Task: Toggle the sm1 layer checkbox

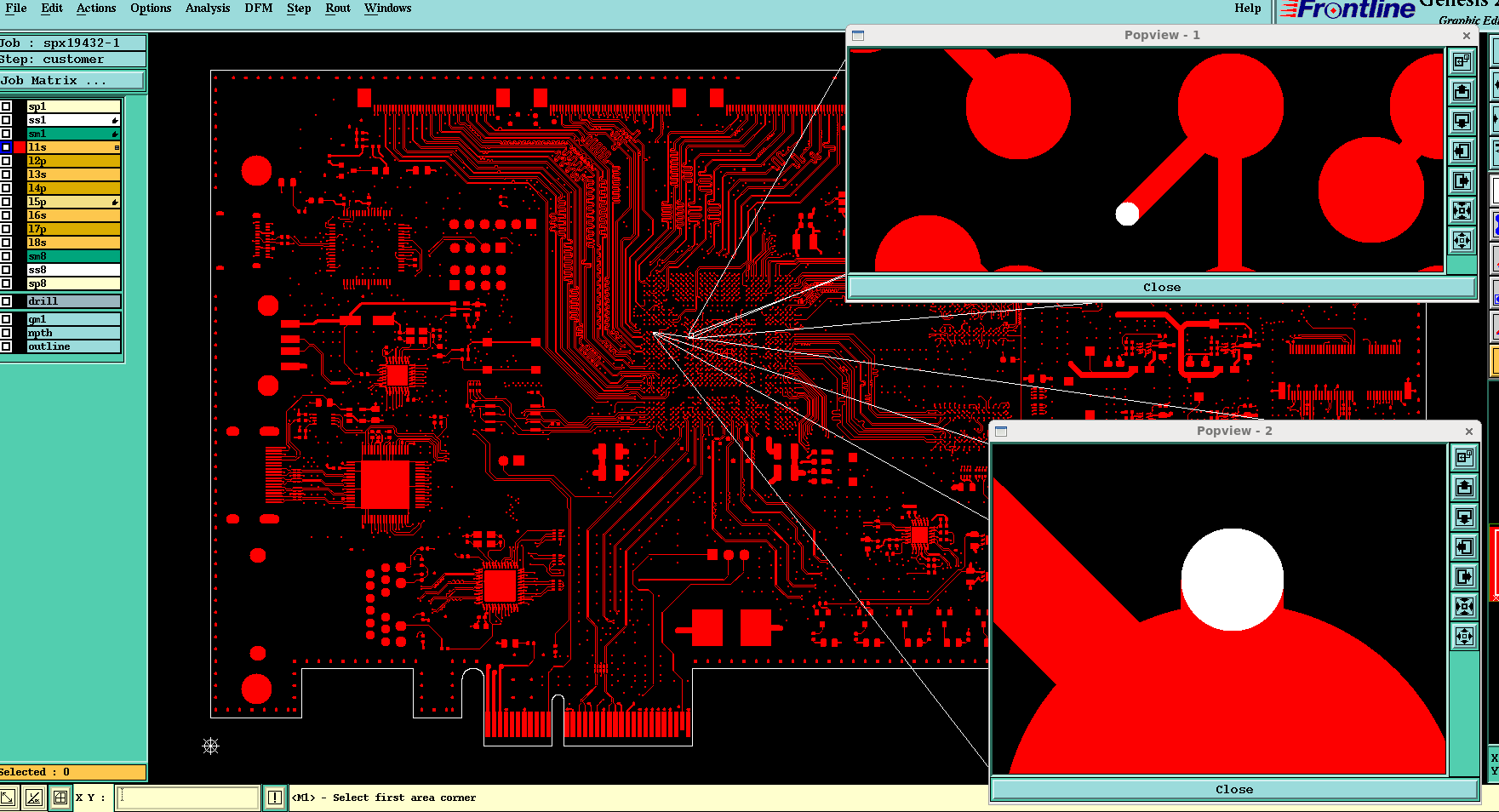Action: (6, 134)
